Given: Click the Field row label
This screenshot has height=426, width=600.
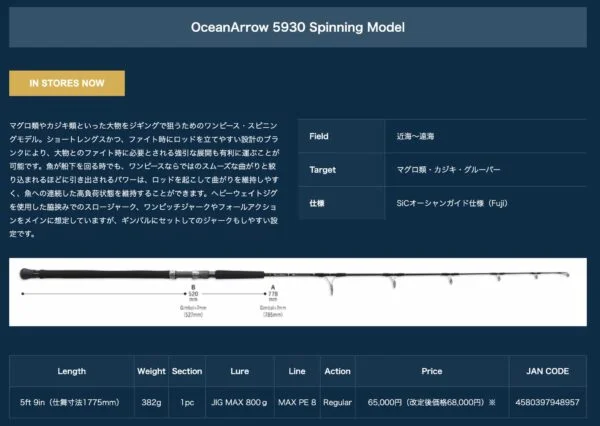Looking at the screenshot, I should pyautogui.click(x=319, y=136).
